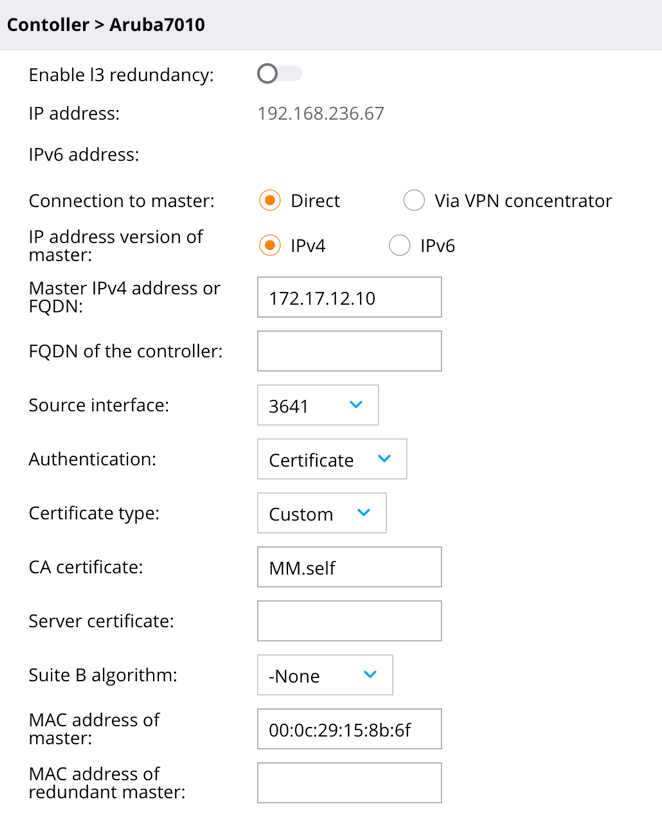Viewport: 662px width, 828px height.
Task: Choose IPv6 as master IP version
Action: point(400,246)
